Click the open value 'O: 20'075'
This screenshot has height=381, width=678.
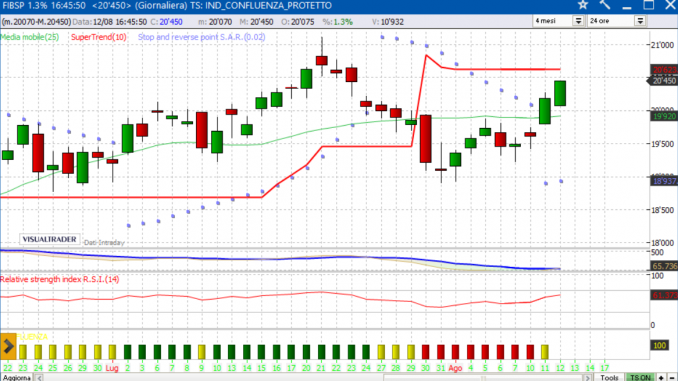(297, 22)
